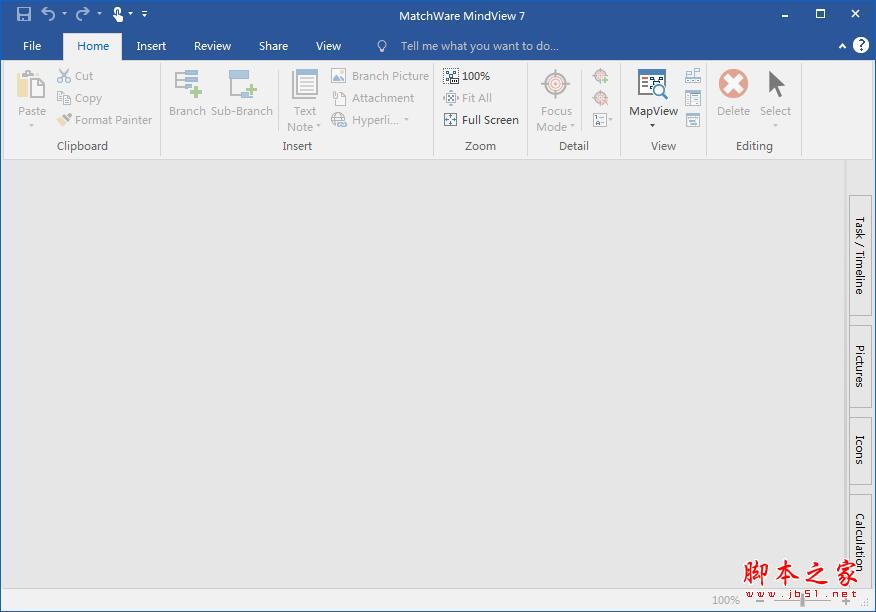Image resolution: width=876 pixels, height=612 pixels.
Task: Expand the MapView dropdown arrow
Action: 652,126
